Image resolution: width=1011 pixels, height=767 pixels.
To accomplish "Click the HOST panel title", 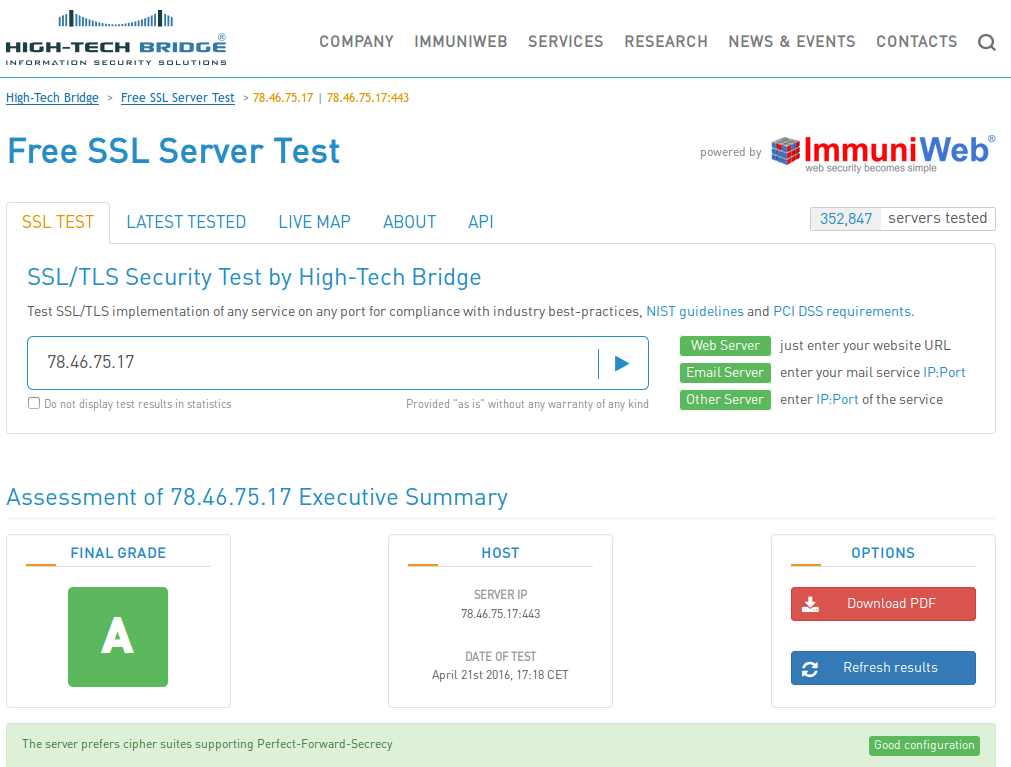I will point(500,553).
